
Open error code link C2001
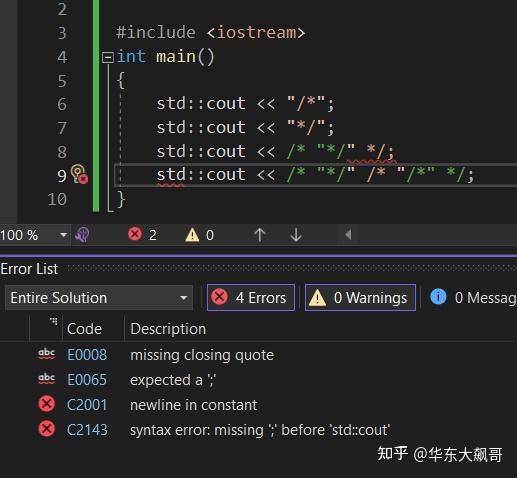click(87, 405)
